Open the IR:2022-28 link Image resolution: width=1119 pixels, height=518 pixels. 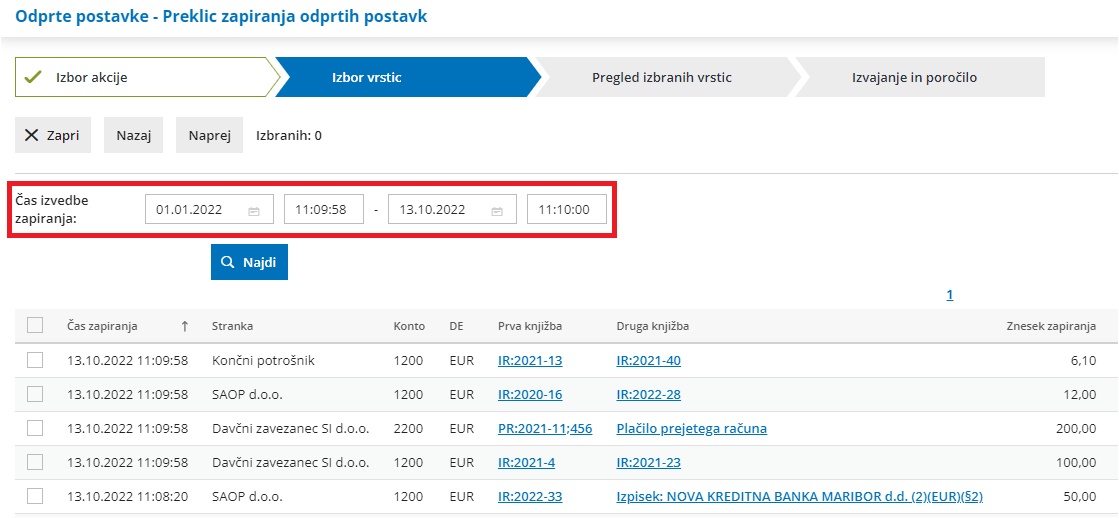coord(649,395)
